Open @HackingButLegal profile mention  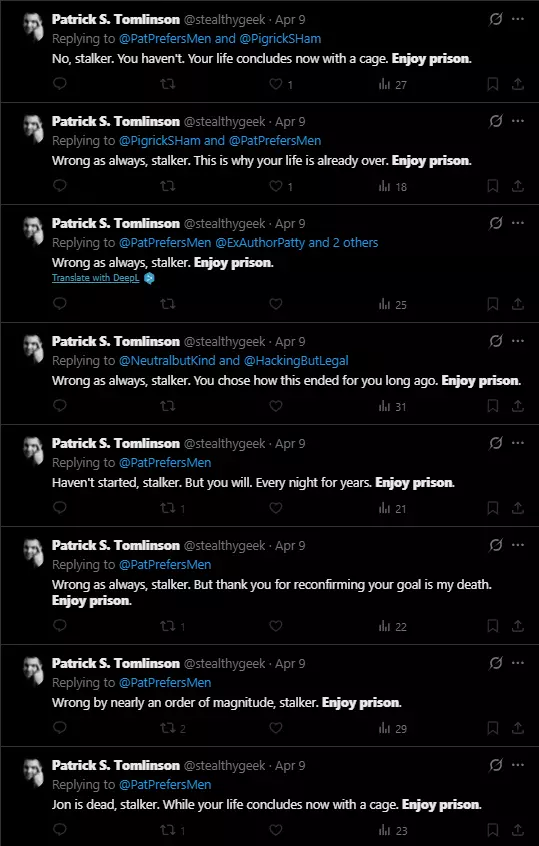[x=296, y=360]
